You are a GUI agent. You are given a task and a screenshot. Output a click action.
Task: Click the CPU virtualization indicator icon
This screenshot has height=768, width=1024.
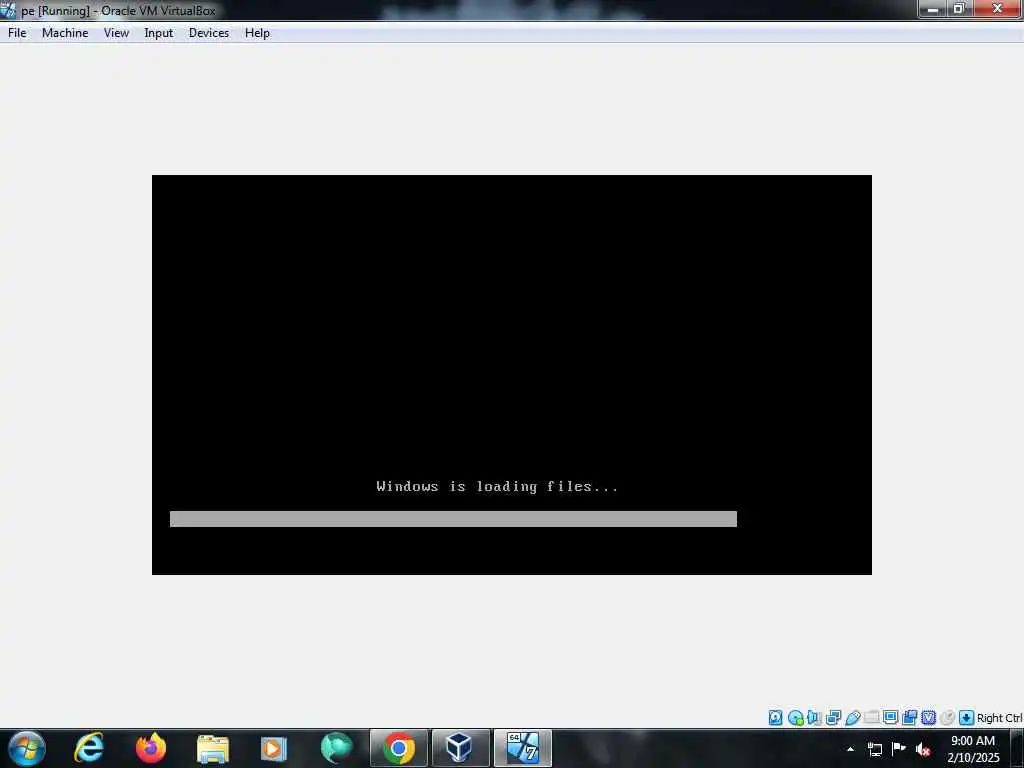tap(928, 718)
